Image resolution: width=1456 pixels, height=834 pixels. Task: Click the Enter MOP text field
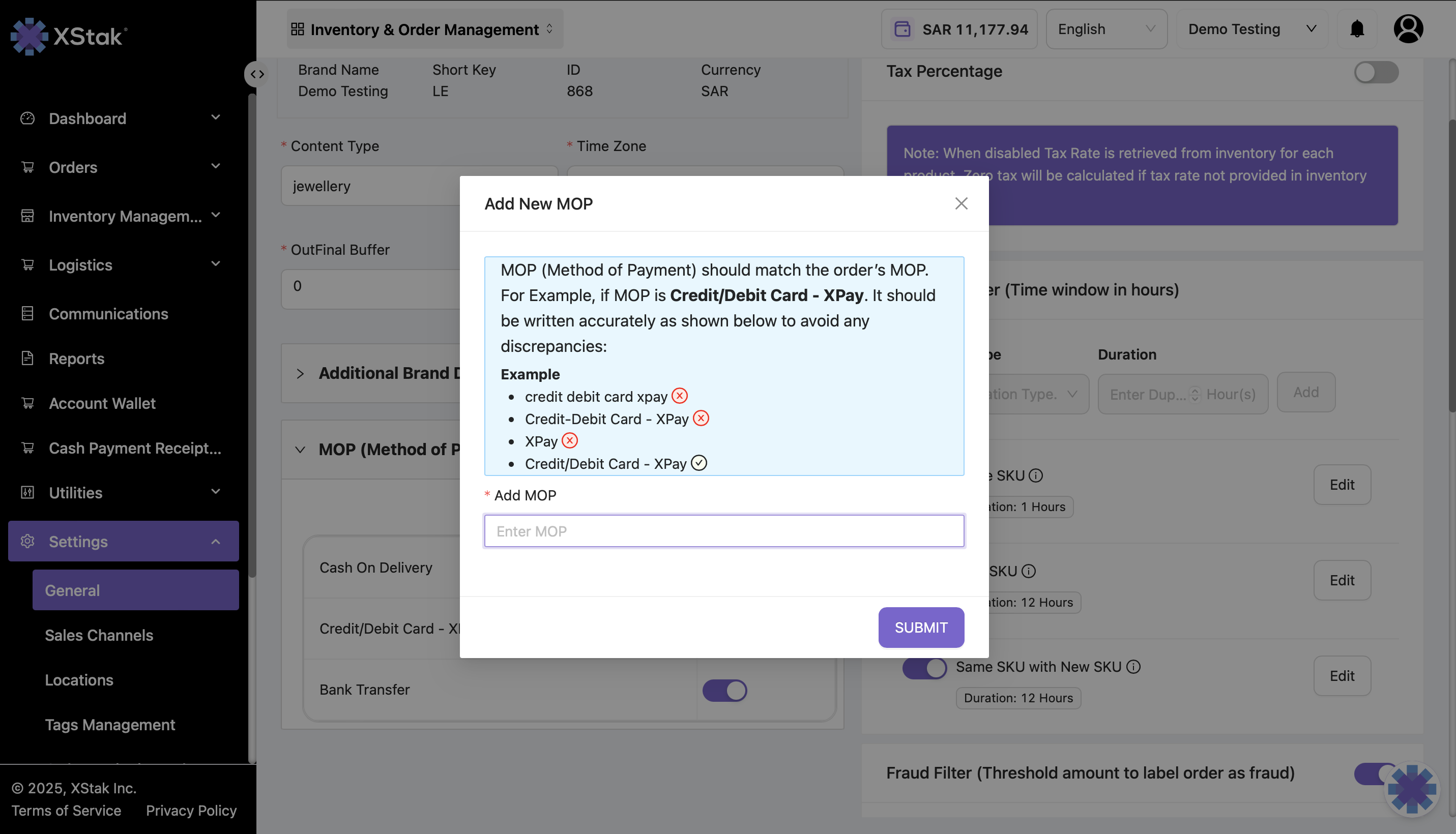pos(724,531)
